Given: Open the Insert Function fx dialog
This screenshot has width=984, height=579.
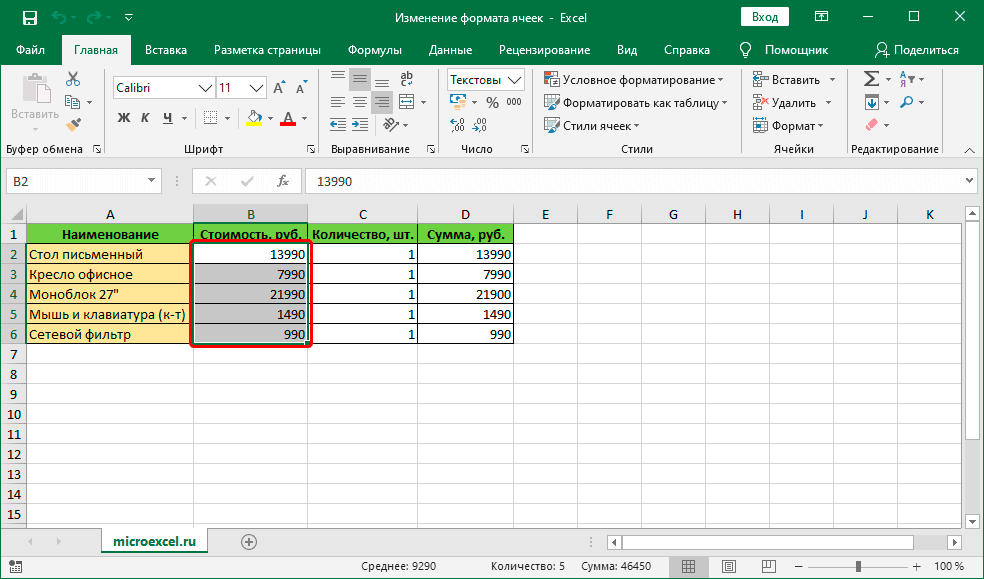Looking at the screenshot, I should (x=283, y=181).
